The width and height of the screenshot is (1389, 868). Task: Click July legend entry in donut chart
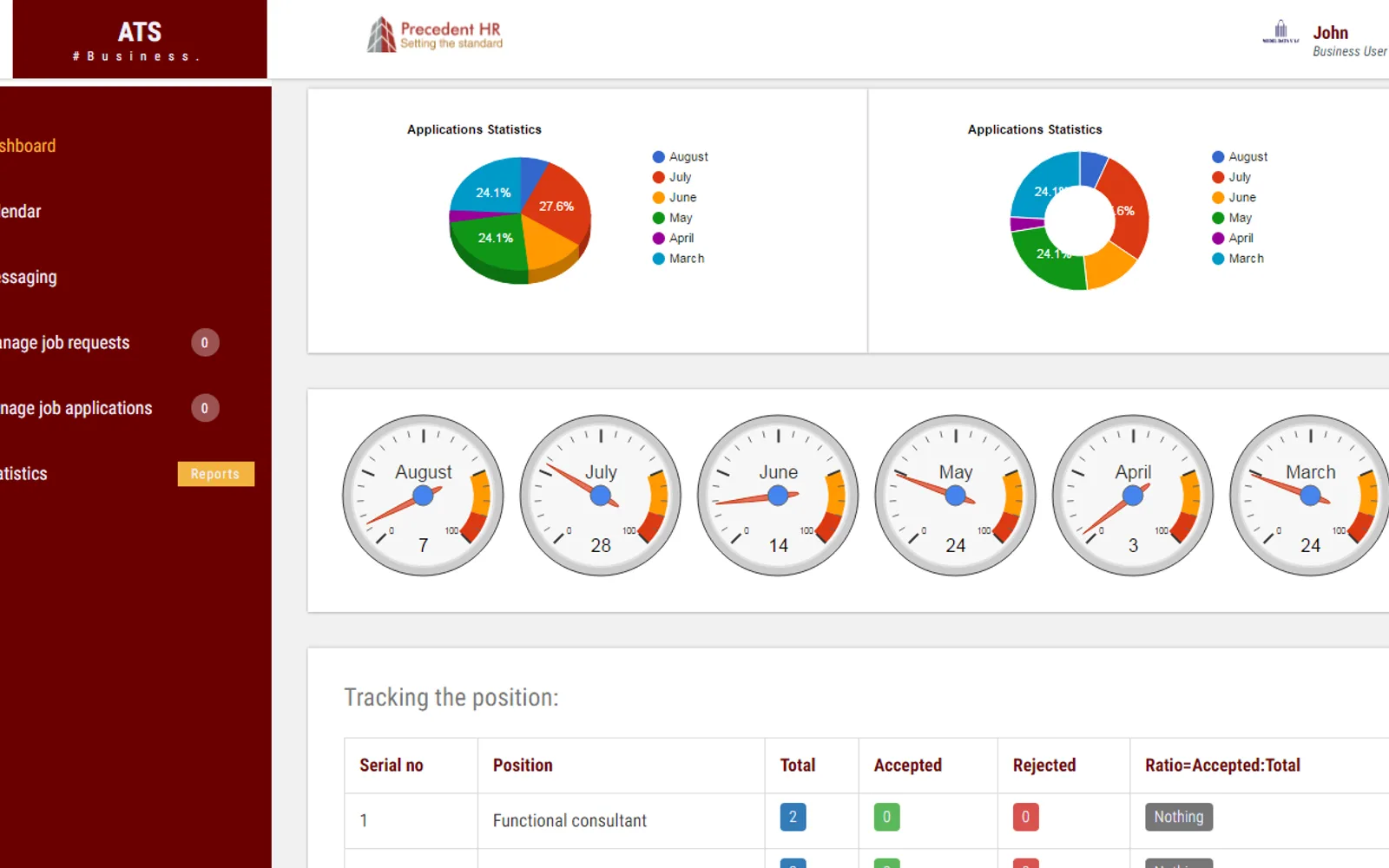coord(1232,177)
